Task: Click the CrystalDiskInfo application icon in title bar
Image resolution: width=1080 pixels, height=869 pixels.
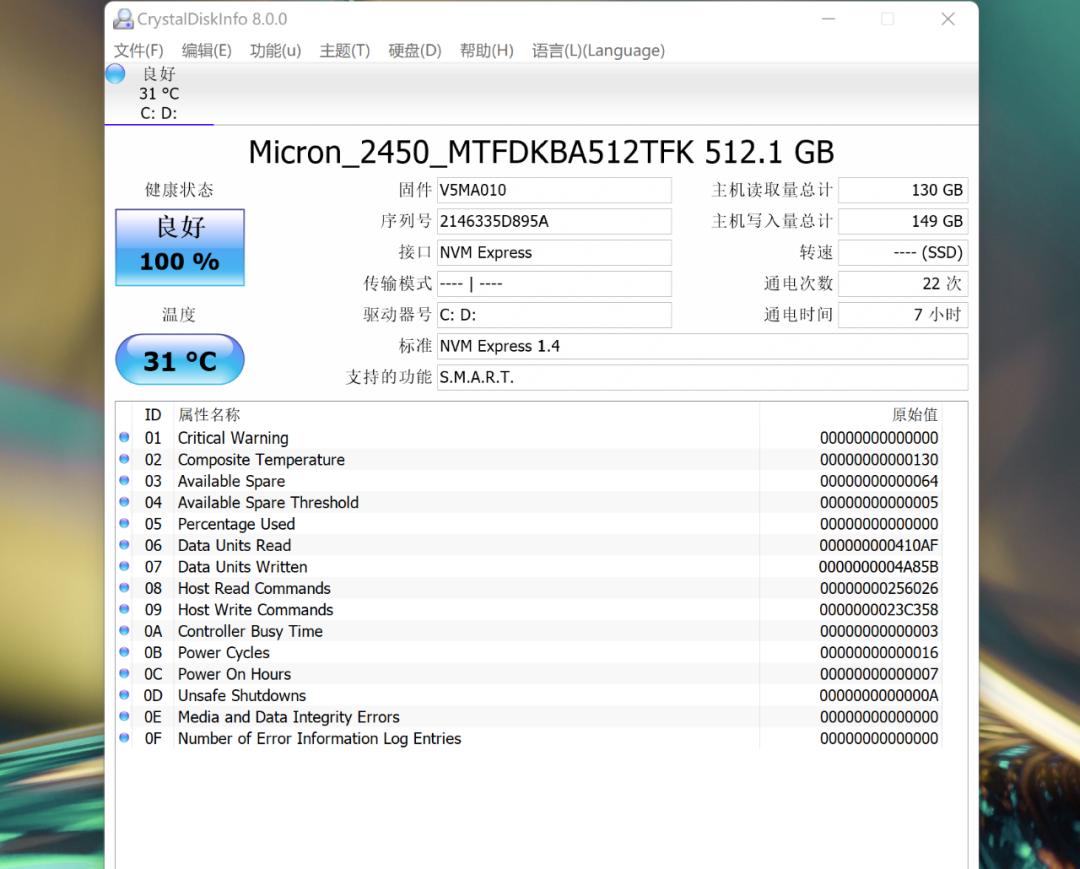Action: coord(124,18)
